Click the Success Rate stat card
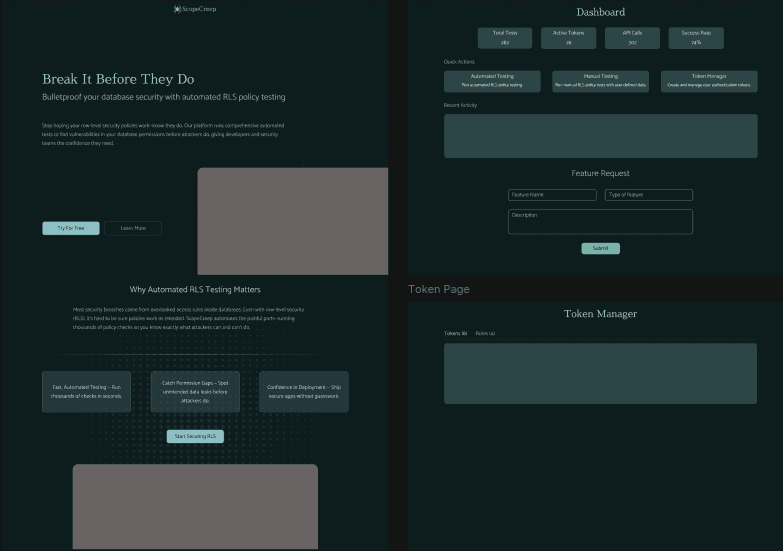Screen dimensions: 783x551 pyautogui.click(x=696, y=38)
